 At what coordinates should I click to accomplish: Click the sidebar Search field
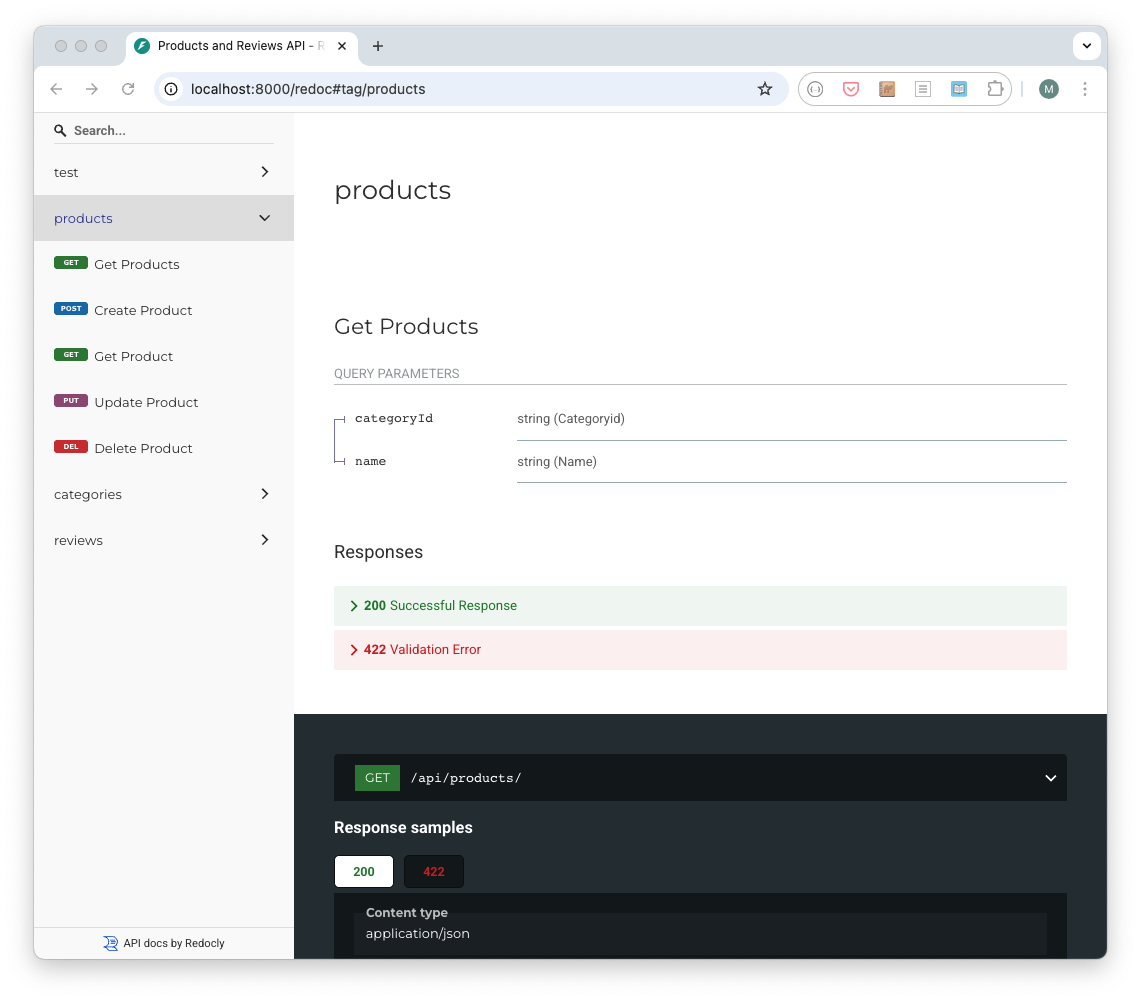tap(170, 131)
